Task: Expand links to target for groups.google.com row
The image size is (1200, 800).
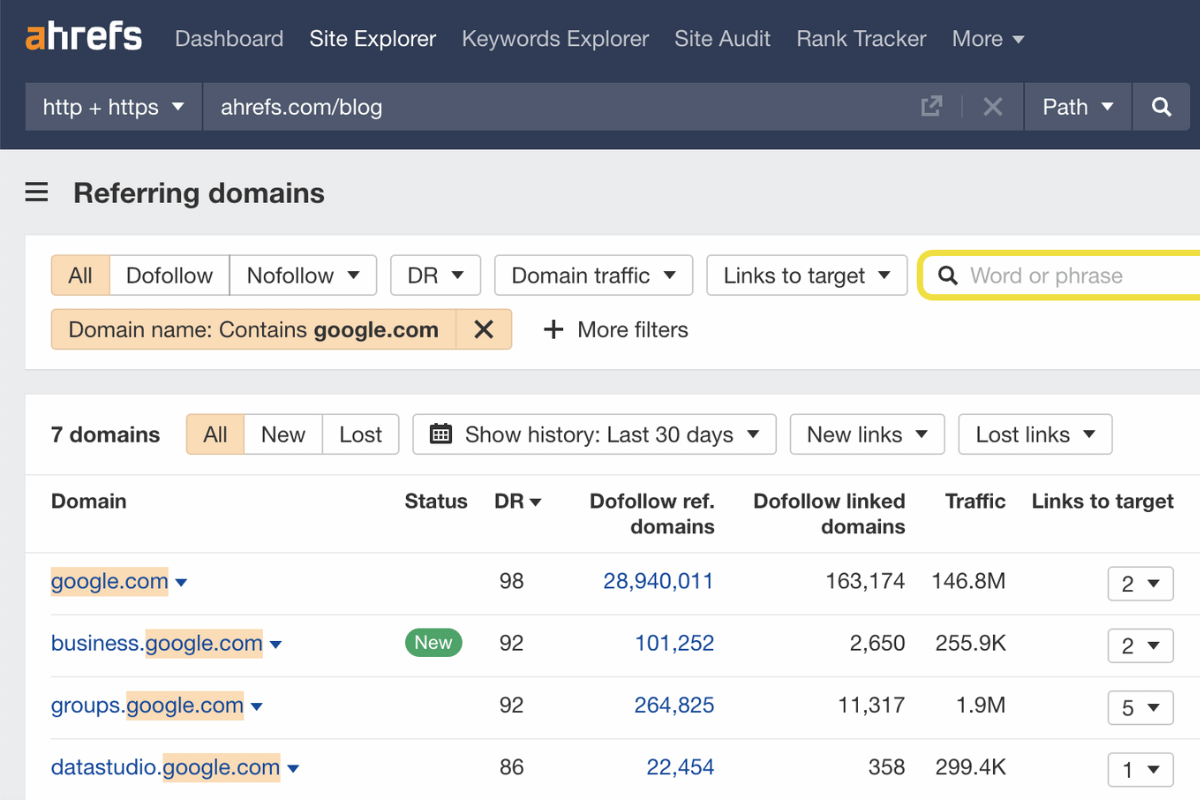Action: (1140, 708)
